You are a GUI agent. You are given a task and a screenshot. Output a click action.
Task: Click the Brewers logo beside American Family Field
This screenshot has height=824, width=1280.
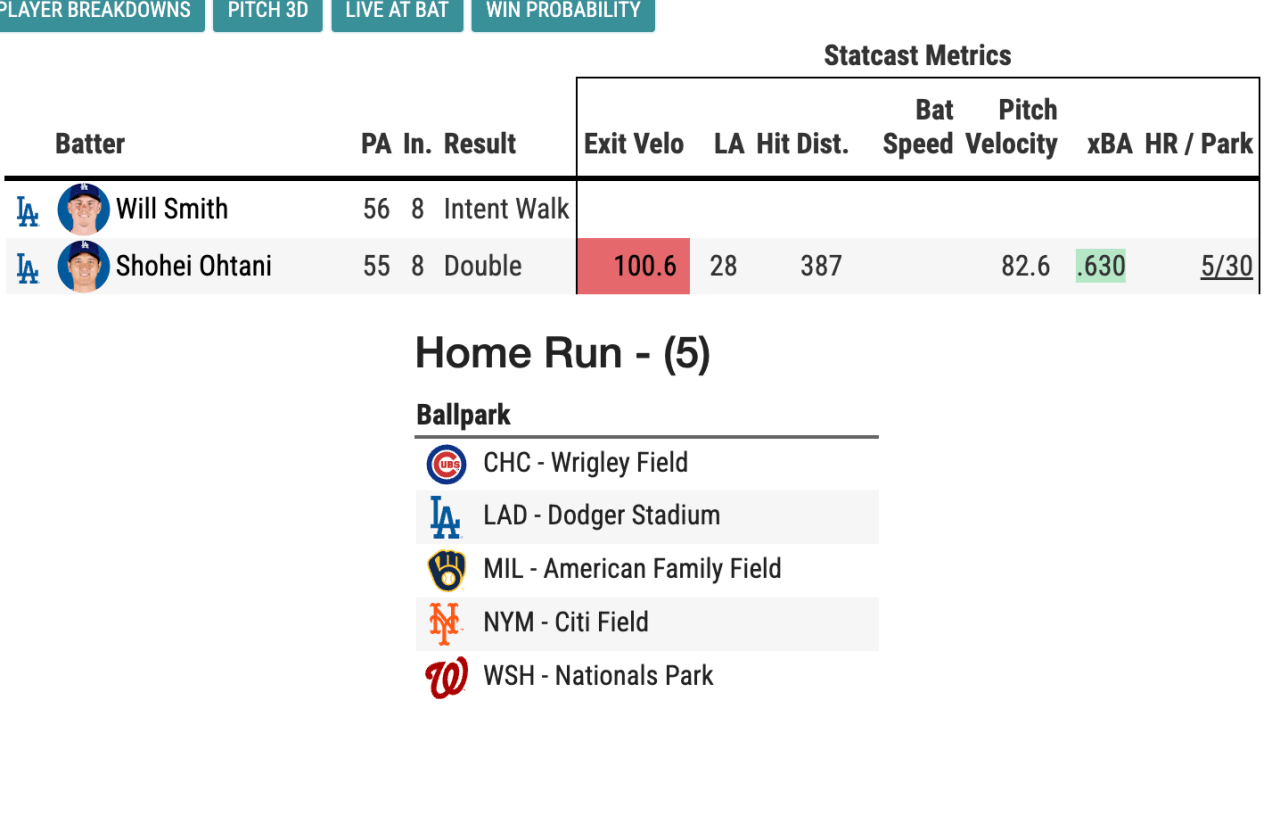446,570
